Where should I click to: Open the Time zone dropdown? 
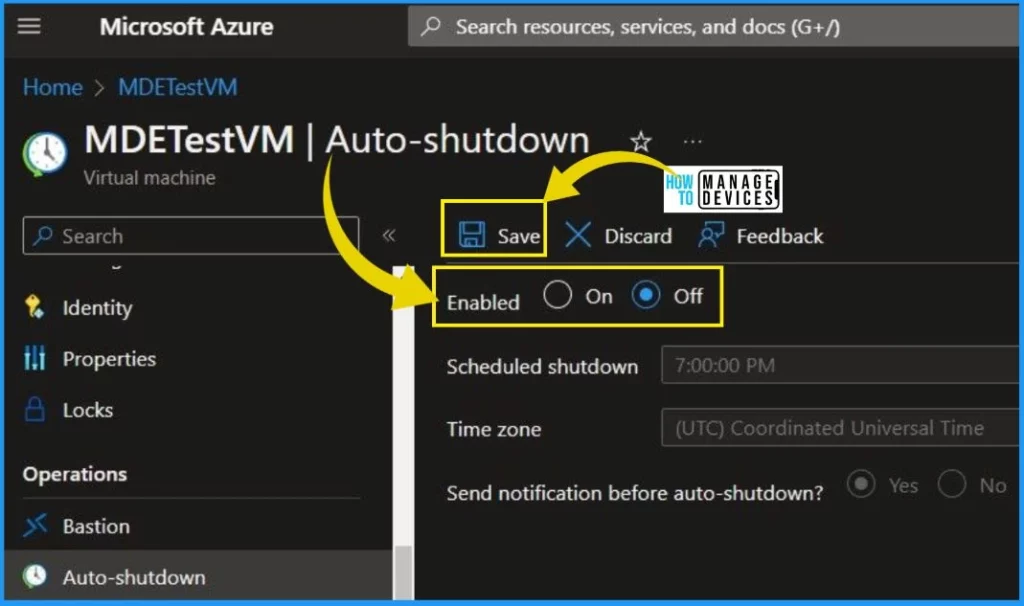click(x=840, y=428)
